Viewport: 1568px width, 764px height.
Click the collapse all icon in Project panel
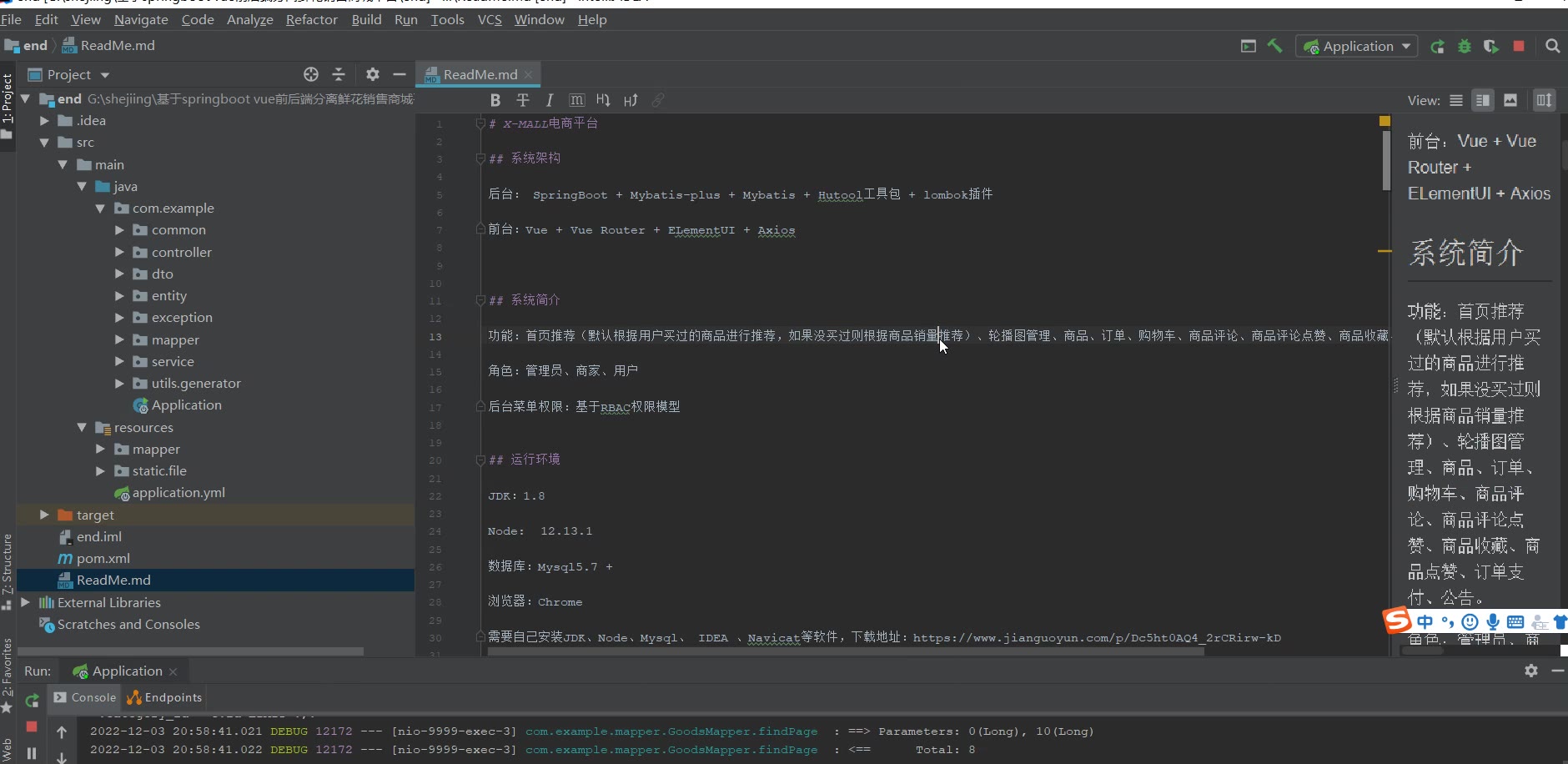pos(339,74)
